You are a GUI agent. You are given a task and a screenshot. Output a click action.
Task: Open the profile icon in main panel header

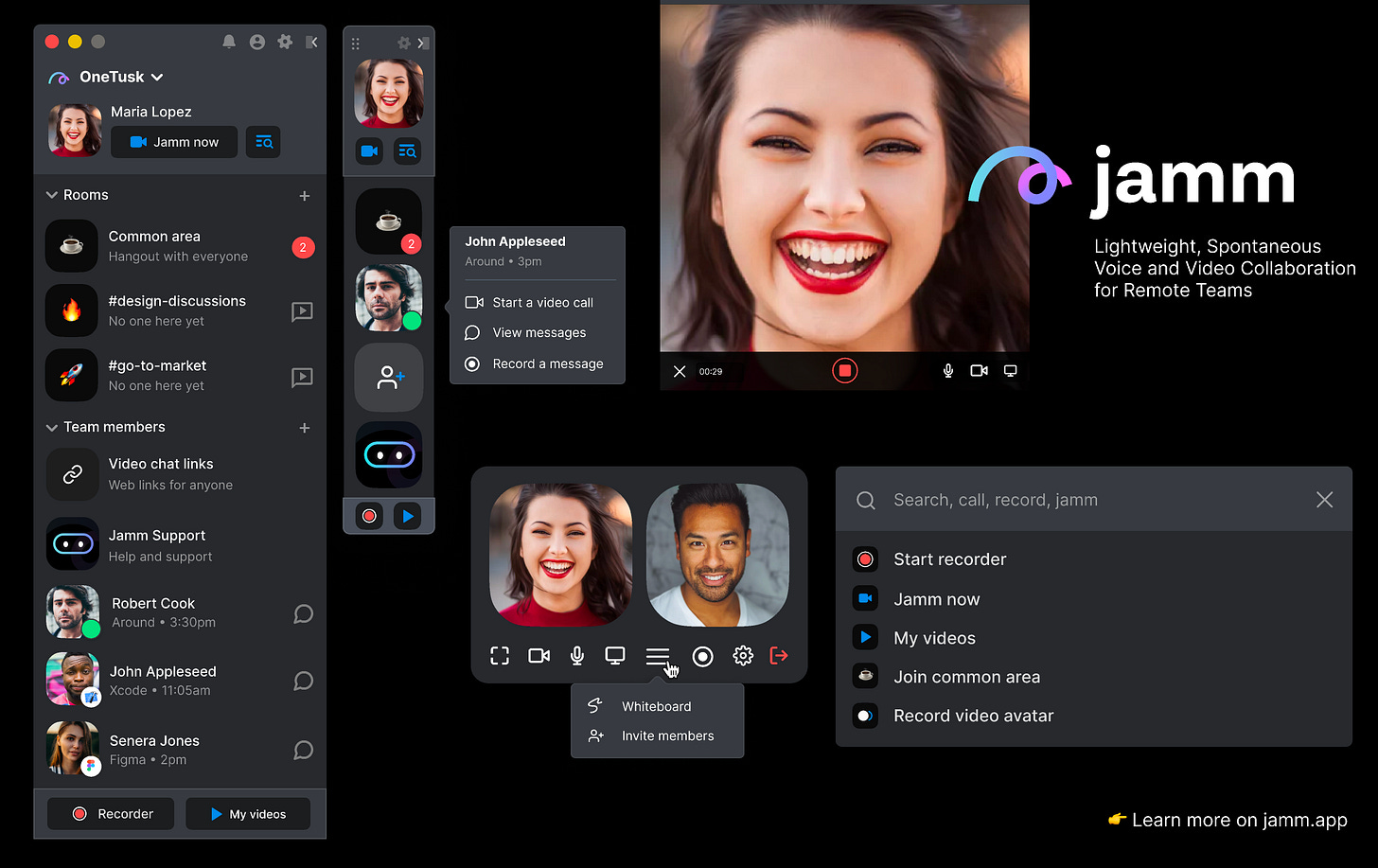tap(256, 42)
